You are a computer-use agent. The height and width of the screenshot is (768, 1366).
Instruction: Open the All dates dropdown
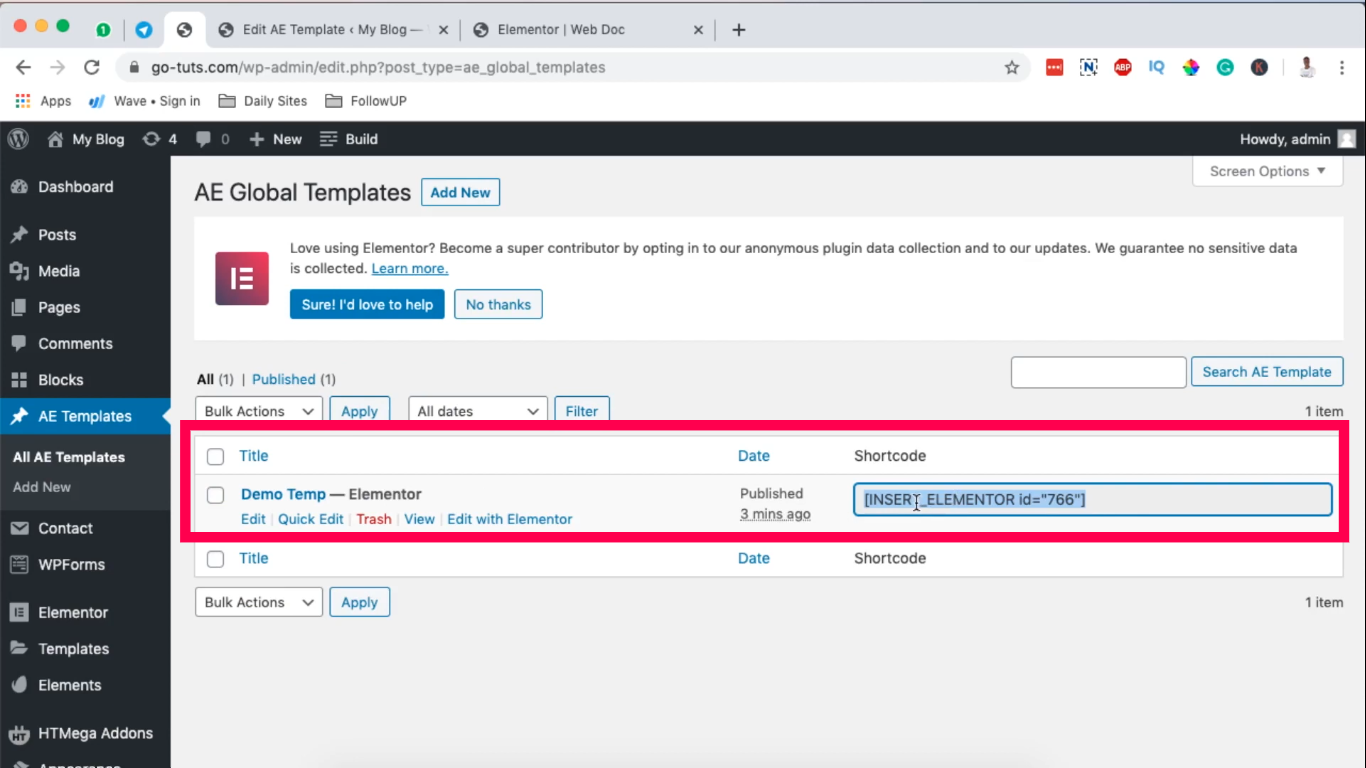[478, 411]
